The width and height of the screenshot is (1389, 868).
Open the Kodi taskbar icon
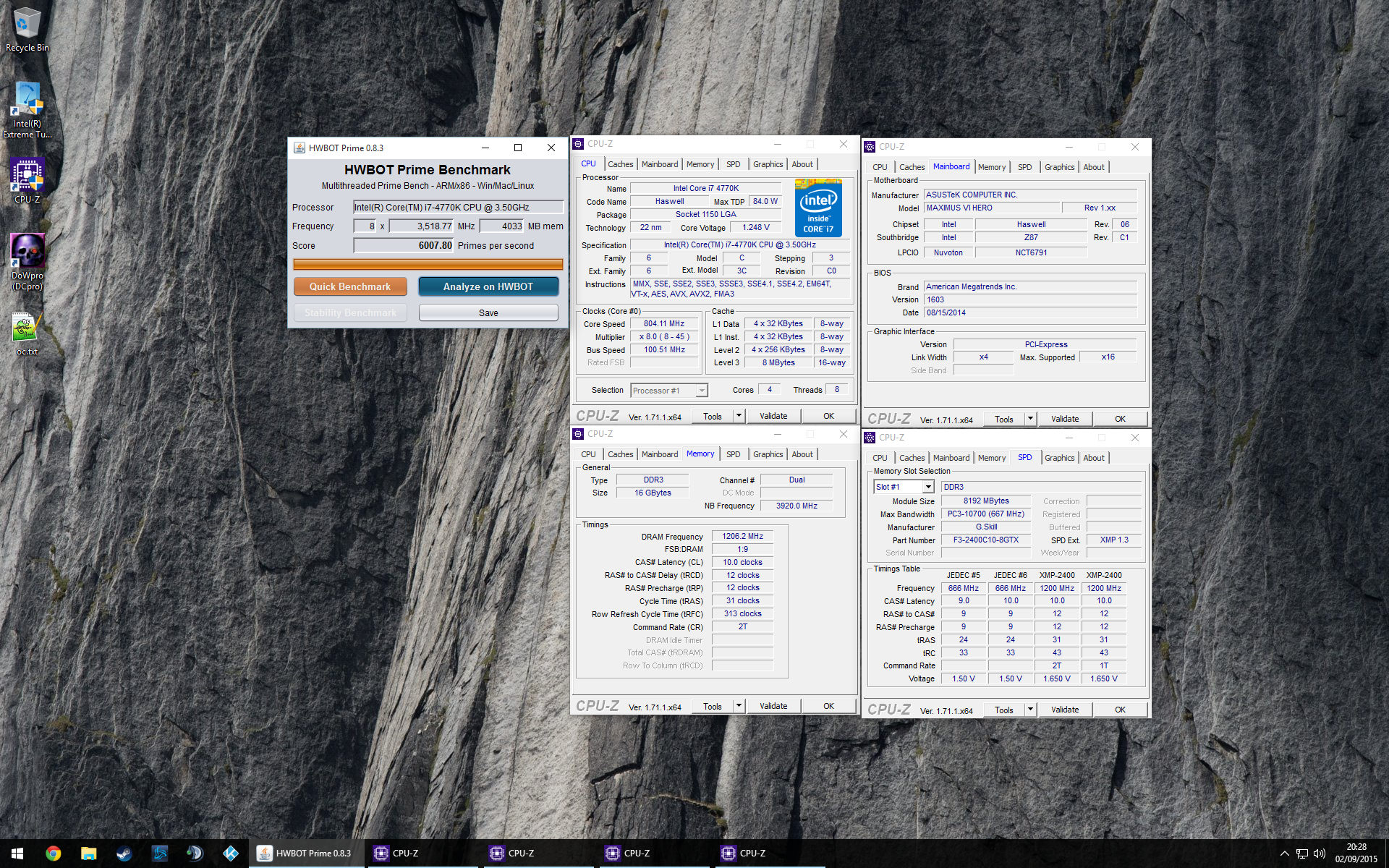click(x=230, y=854)
